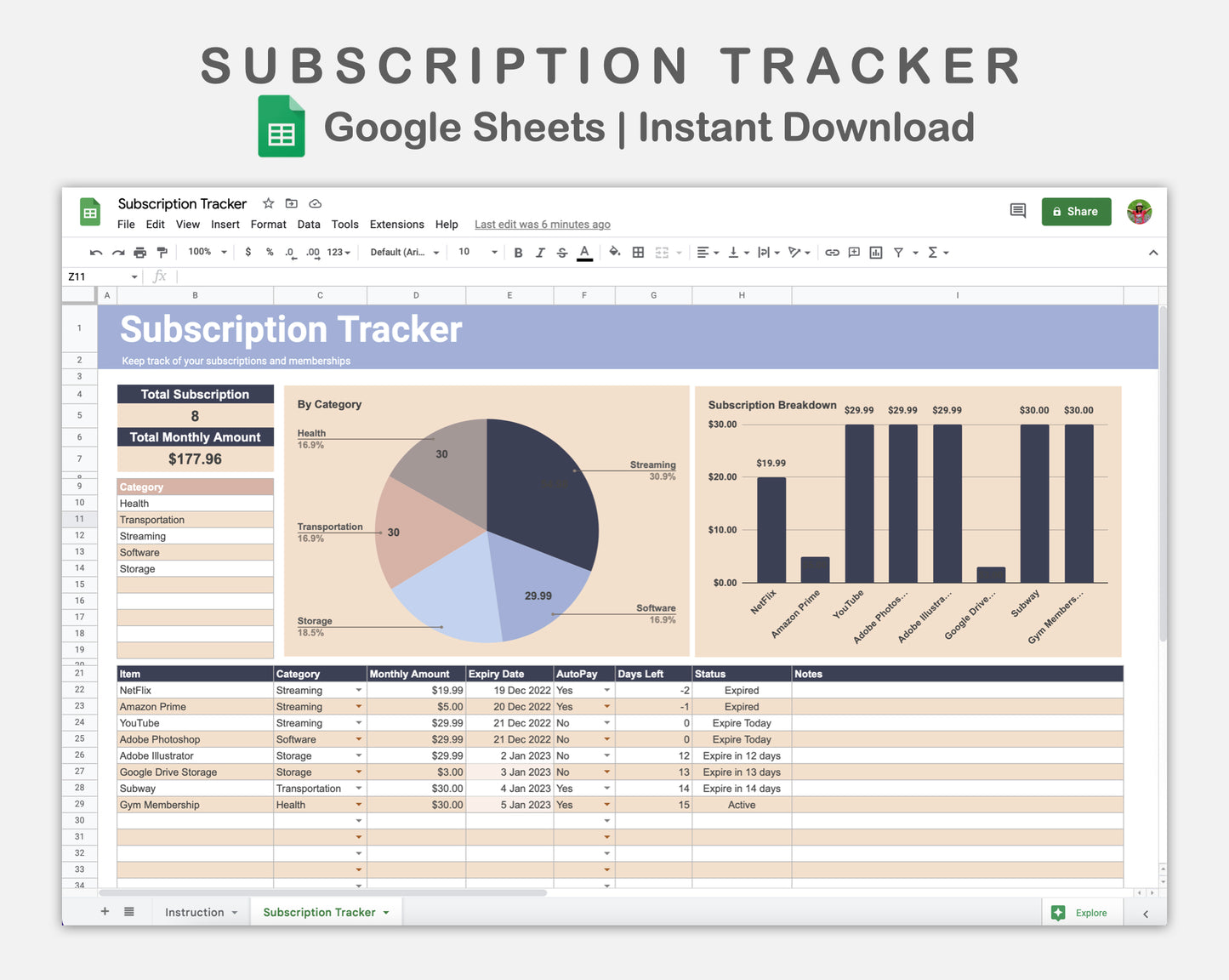1229x980 pixels.
Task: Expand NetFlix category dropdown arrow
Action: pos(359,691)
